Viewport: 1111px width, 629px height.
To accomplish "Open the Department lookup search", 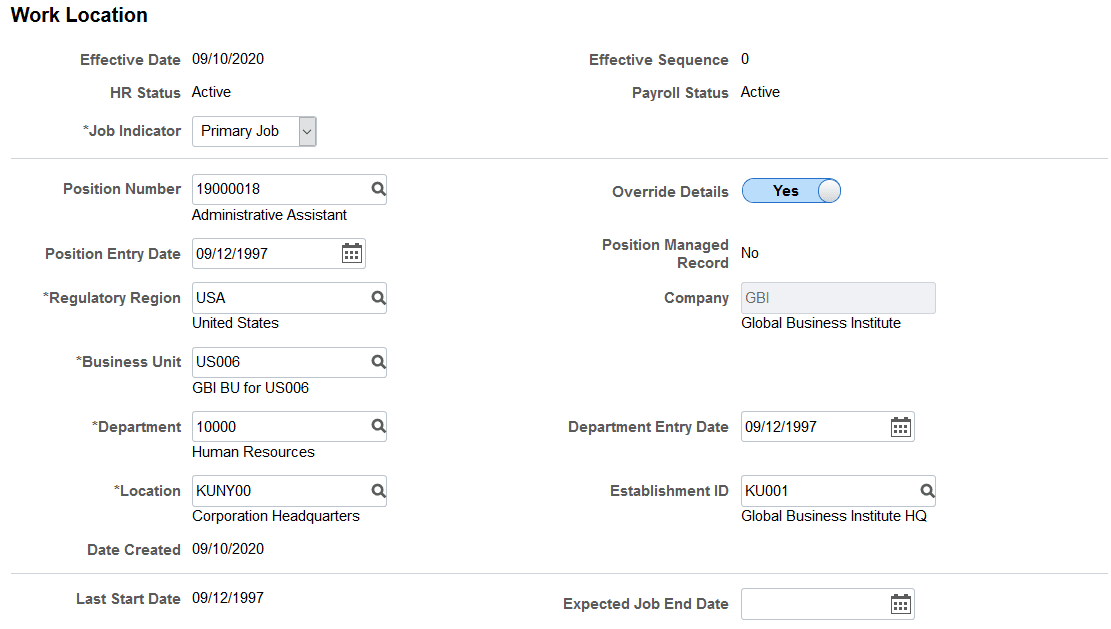I will [x=378, y=426].
